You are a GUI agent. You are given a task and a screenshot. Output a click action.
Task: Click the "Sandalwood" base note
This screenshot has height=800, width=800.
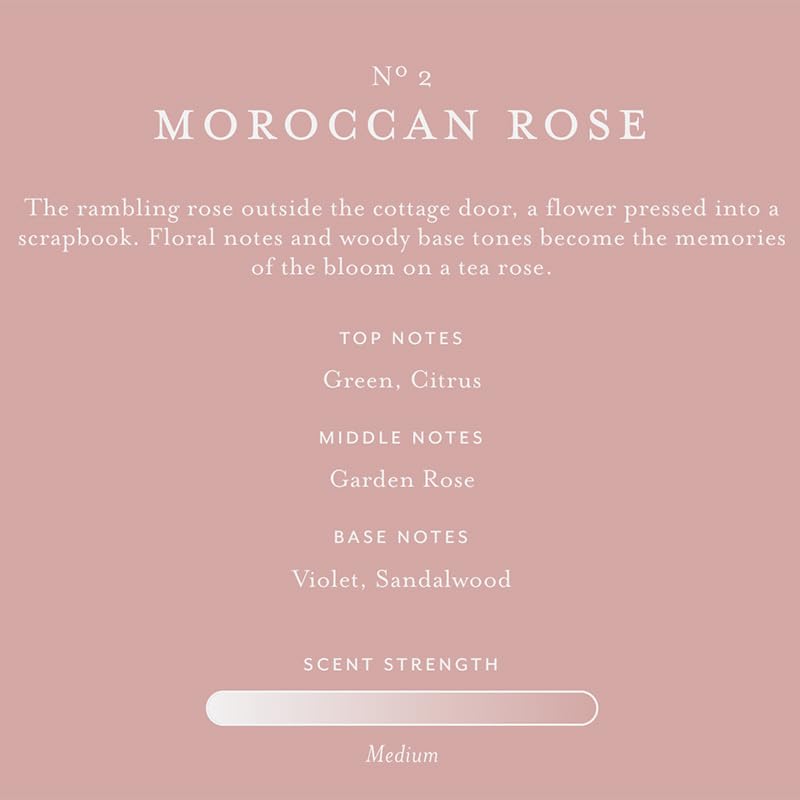[443, 579]
